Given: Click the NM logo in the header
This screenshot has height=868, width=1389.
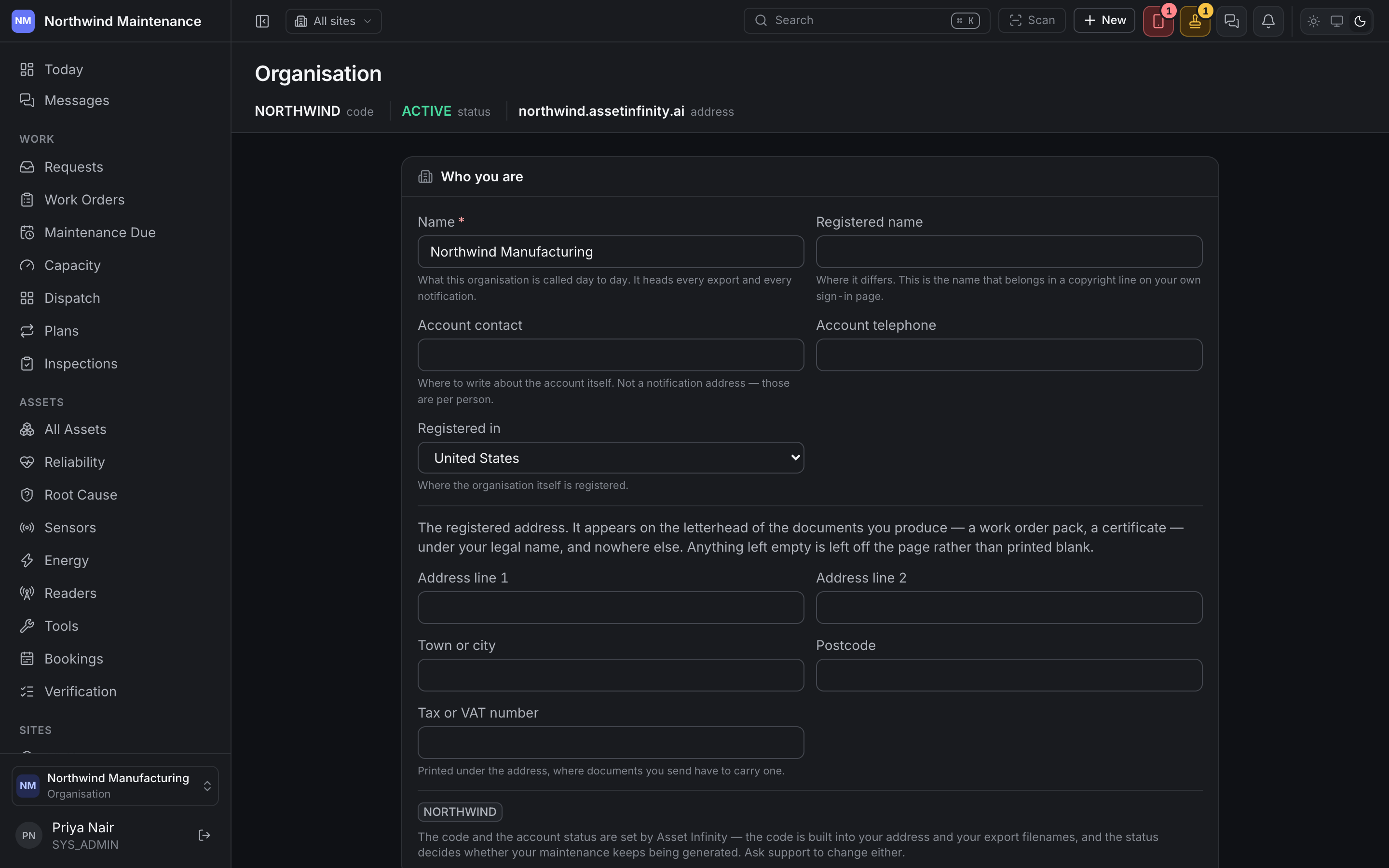Looking at the screenshot, I should (x=23, y=21).
